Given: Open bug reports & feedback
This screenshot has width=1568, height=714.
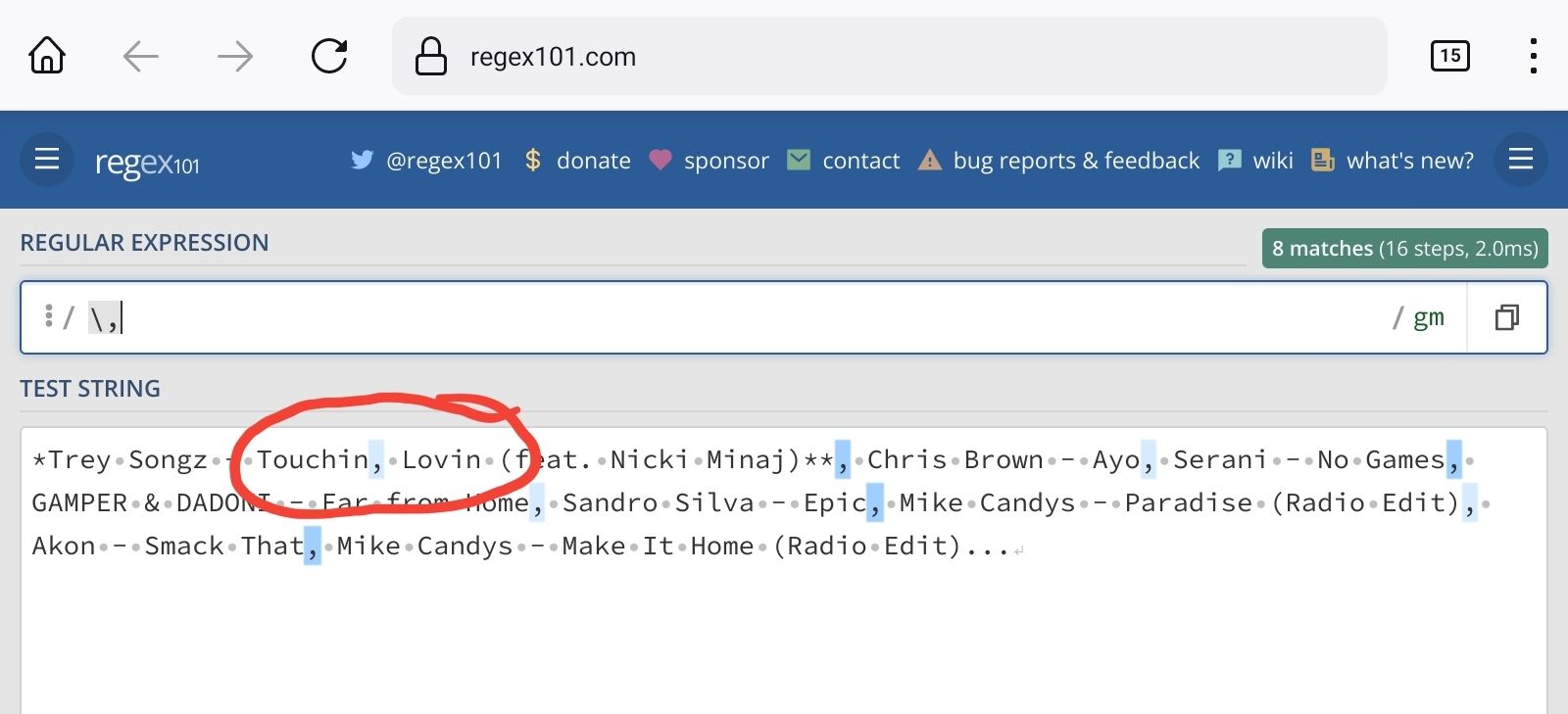Looking at the screenshot, I should (1075, 161).
